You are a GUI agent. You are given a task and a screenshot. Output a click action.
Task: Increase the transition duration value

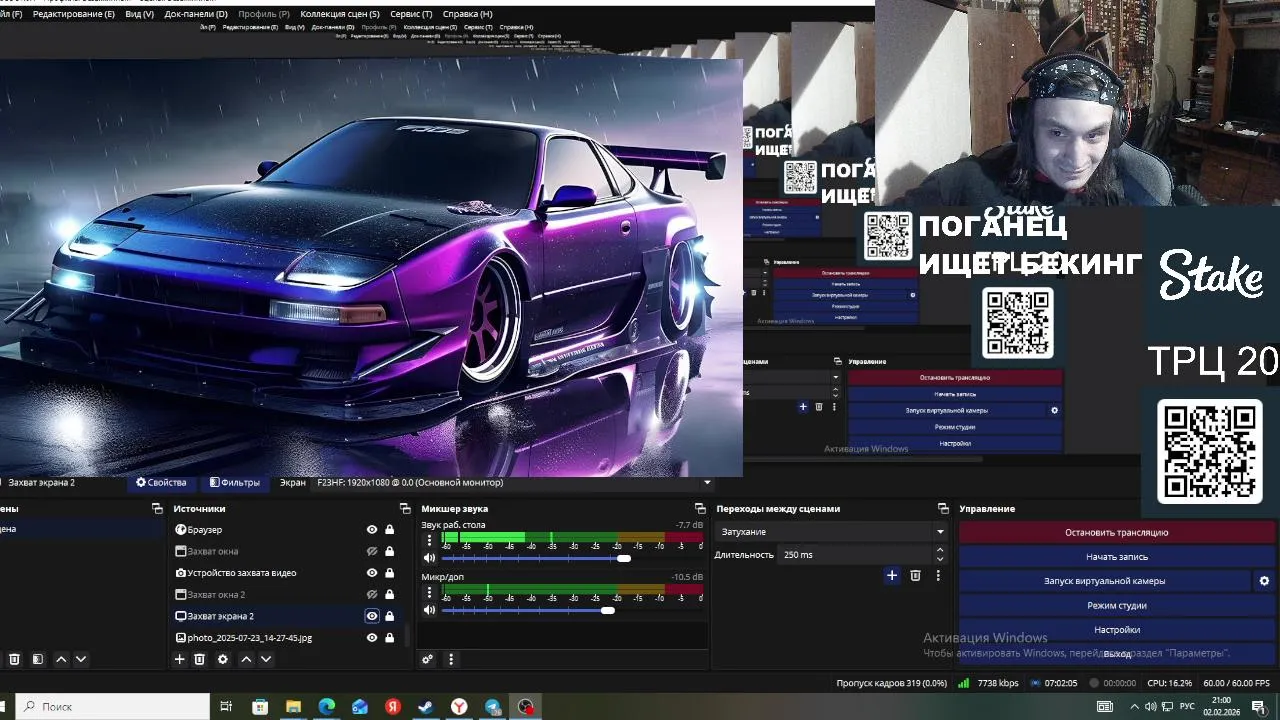pyautogui.click(x=940, y=550)
